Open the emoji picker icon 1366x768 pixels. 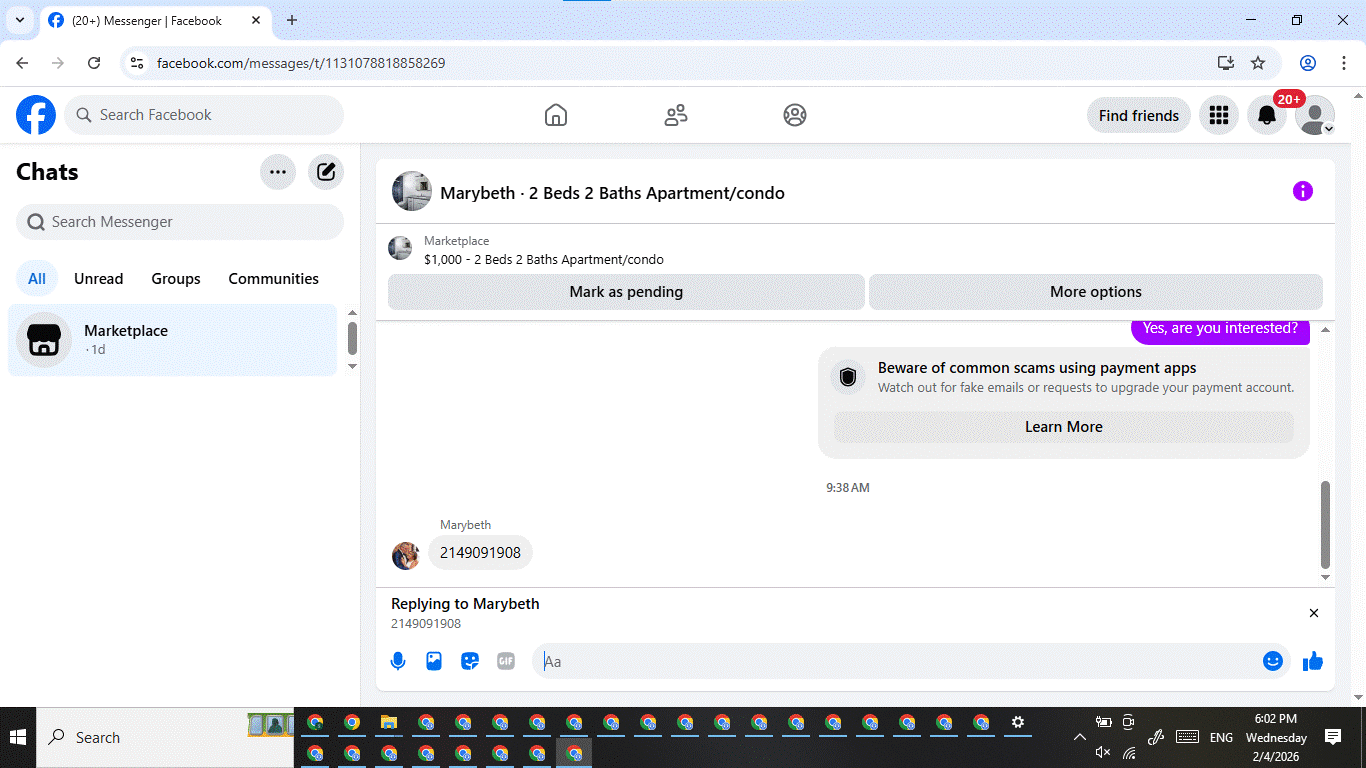(1272, 661)
